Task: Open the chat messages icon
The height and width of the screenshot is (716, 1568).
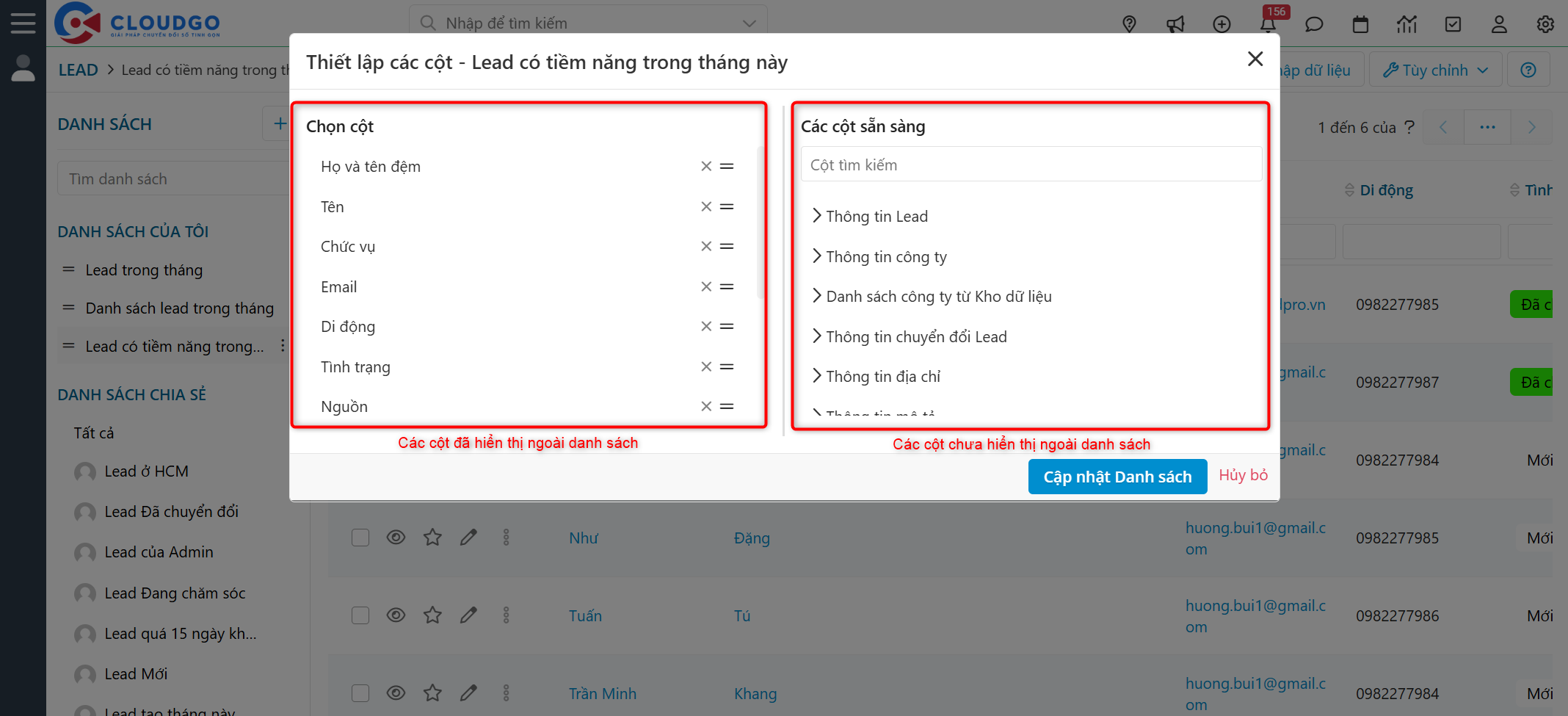Action: [1314, 24]
